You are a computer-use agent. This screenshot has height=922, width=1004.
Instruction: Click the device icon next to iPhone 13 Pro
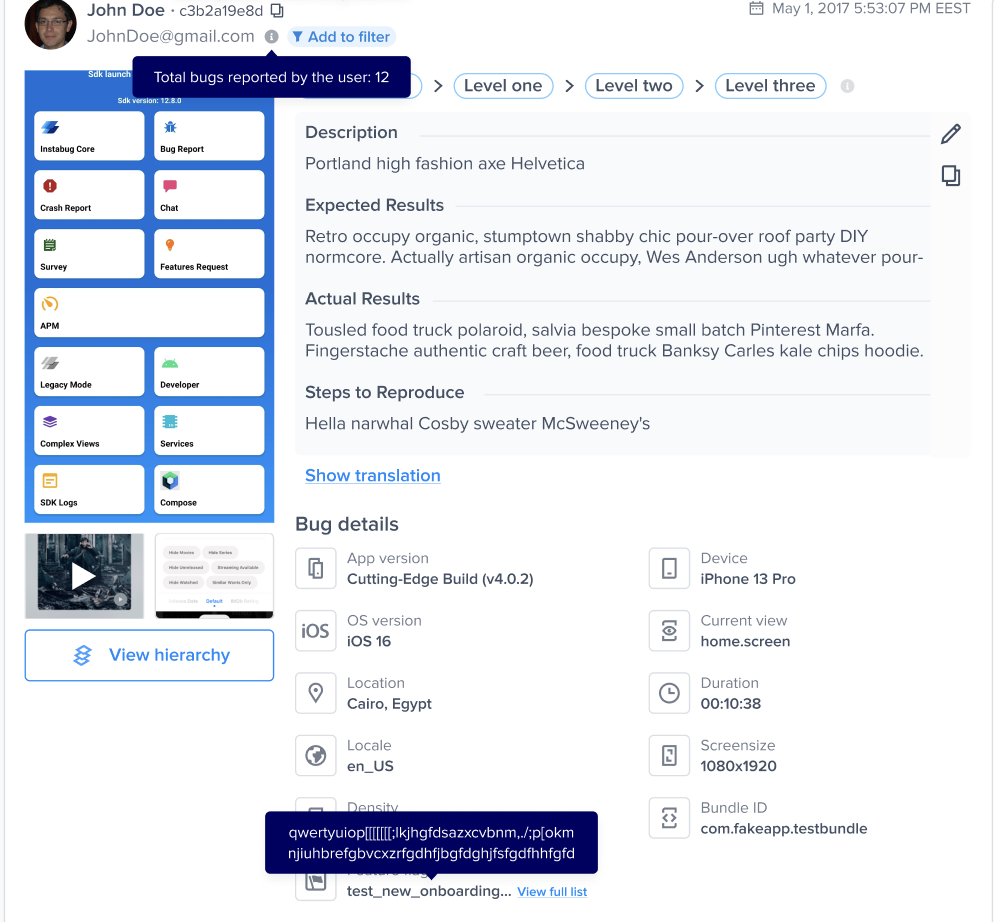pyautogui.click(x=669, y=568)
